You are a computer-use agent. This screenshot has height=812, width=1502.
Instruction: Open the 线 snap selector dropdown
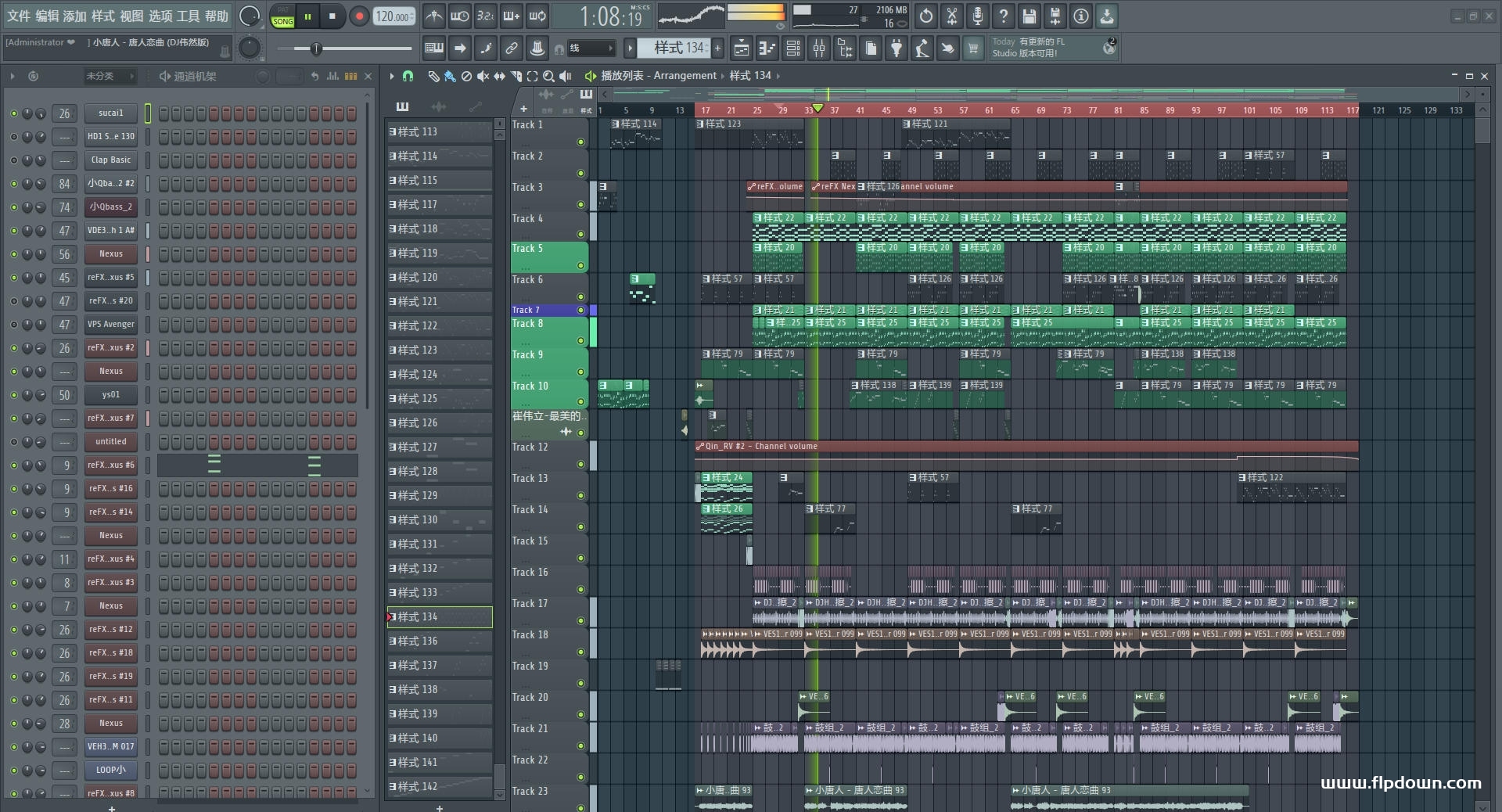[590, 49]
